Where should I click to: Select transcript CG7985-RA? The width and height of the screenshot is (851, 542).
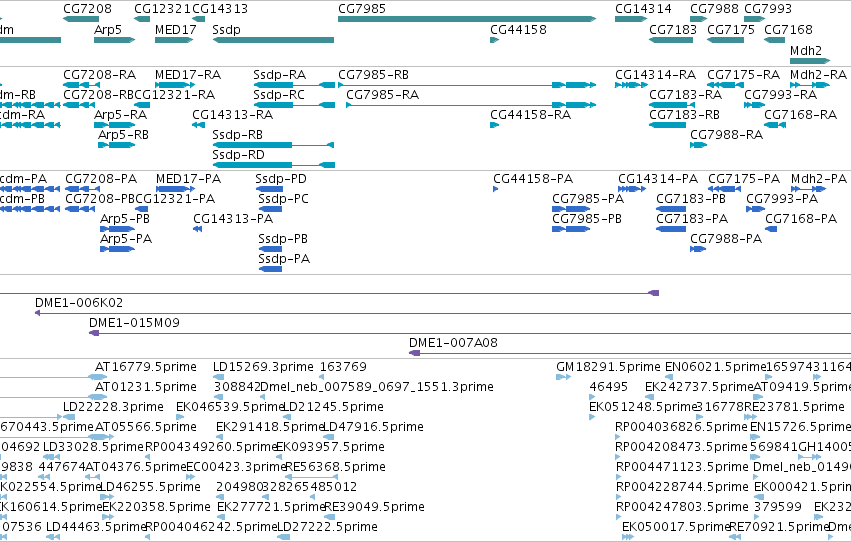pos(471,105)
